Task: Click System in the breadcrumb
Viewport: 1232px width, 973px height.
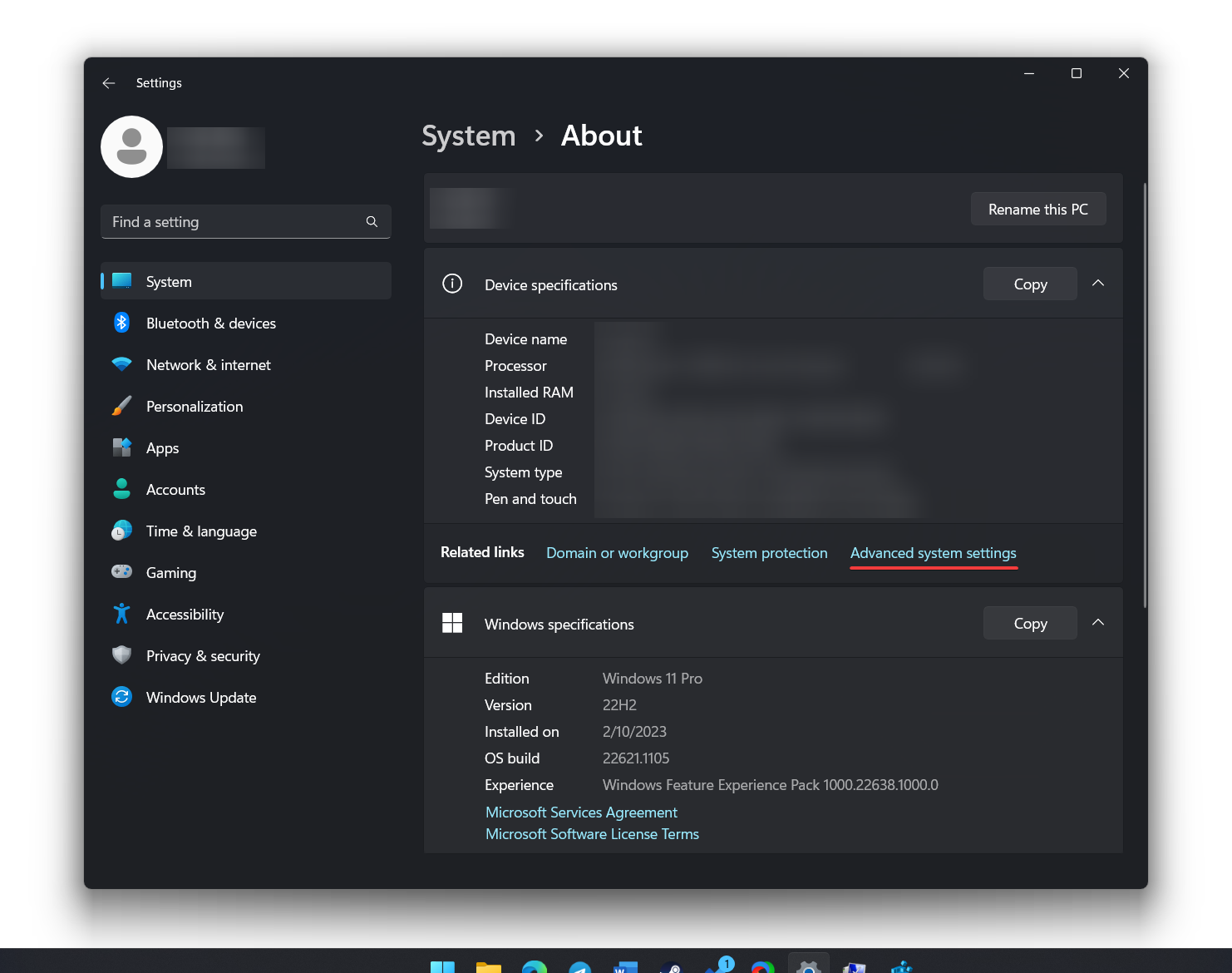Action: 469,136
